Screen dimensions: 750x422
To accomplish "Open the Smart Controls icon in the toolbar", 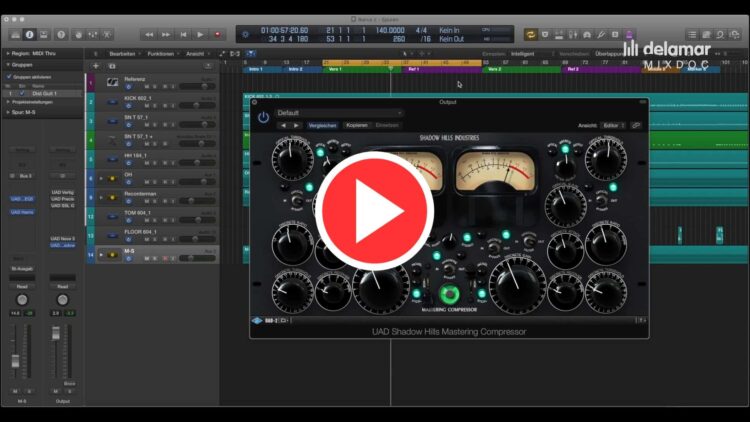I will [x=78, y=35].
